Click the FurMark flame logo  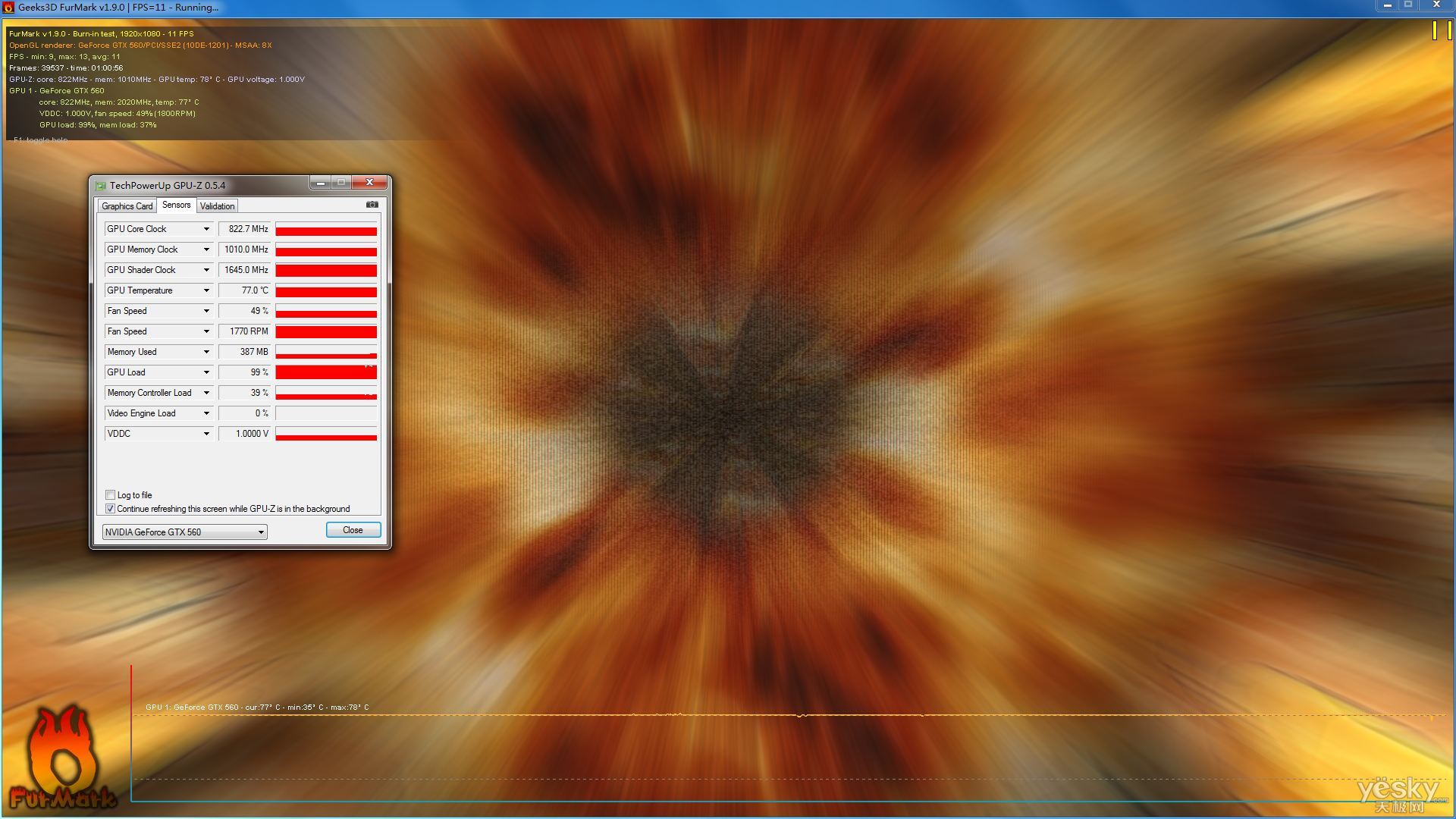(63, 758)
